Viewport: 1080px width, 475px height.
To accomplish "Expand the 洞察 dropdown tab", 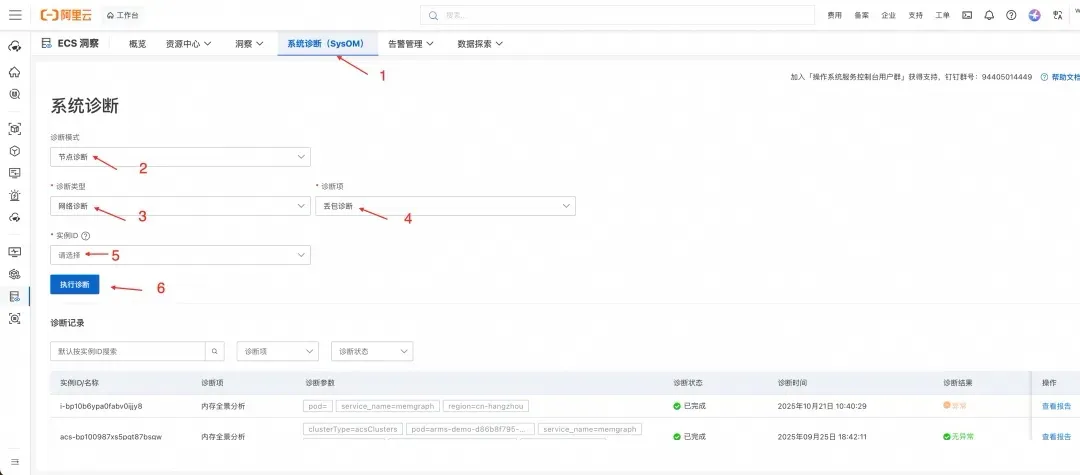I will pos(249,43).
